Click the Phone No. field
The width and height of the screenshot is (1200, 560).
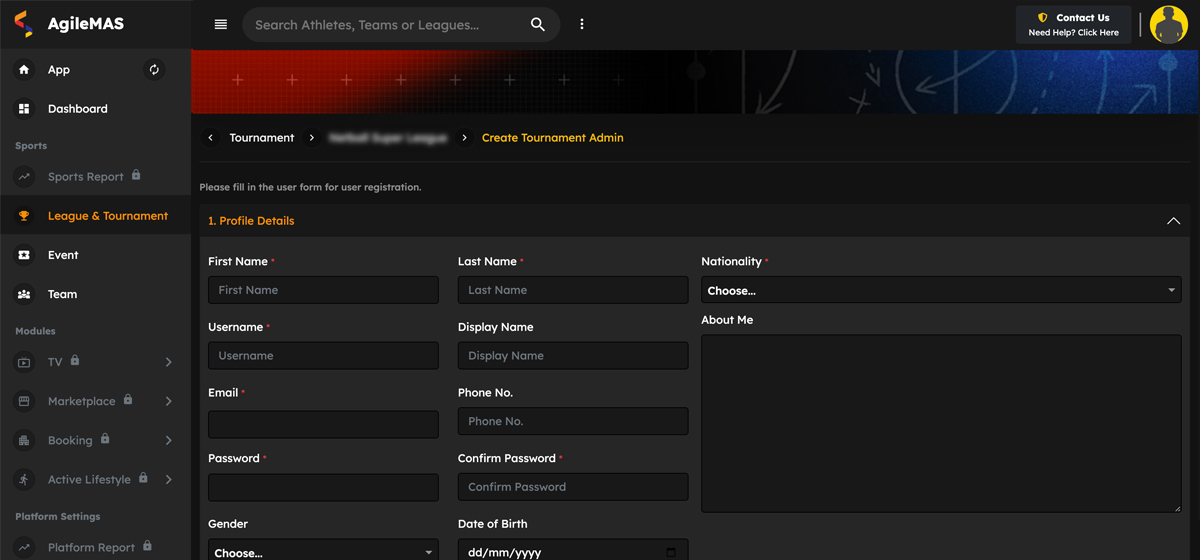click(x=573, y=421)
